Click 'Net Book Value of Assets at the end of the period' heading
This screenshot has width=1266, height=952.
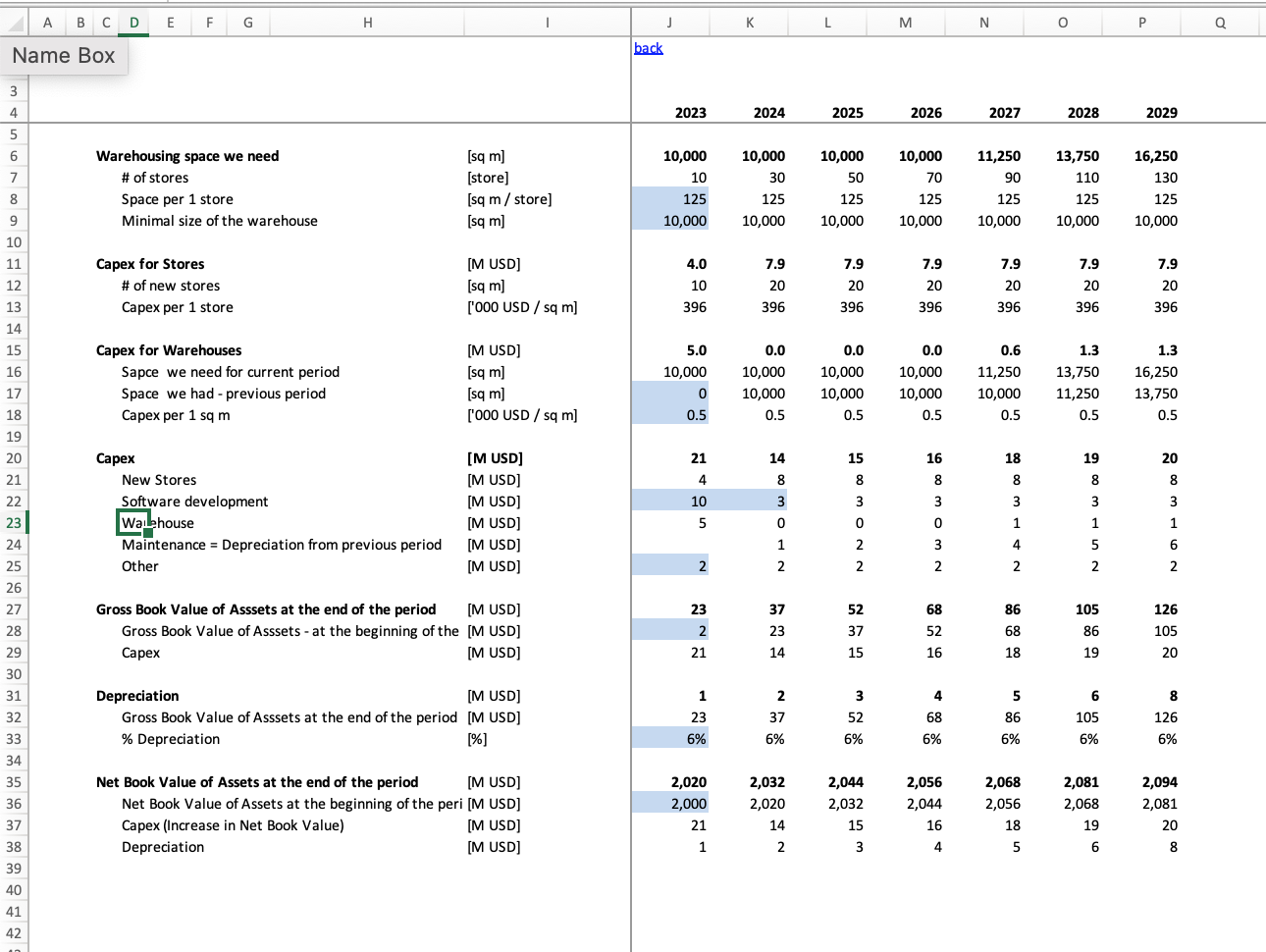tap(257, 782)
